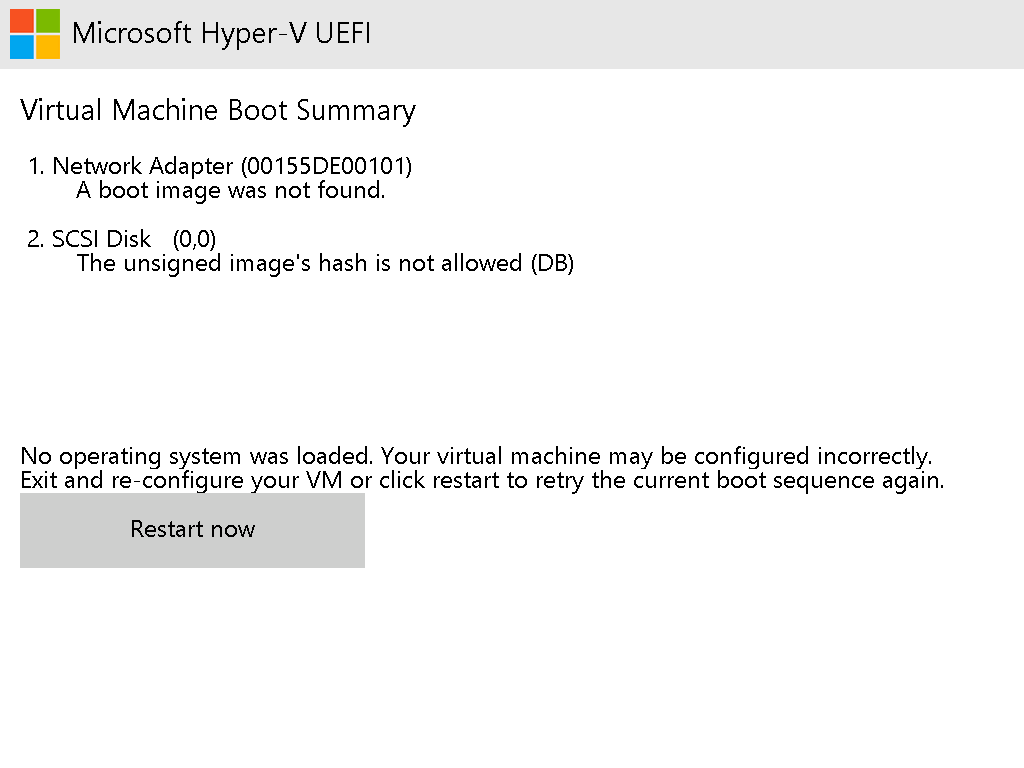
Task: Click the empty gray header bar area
Action: (700, 34)
